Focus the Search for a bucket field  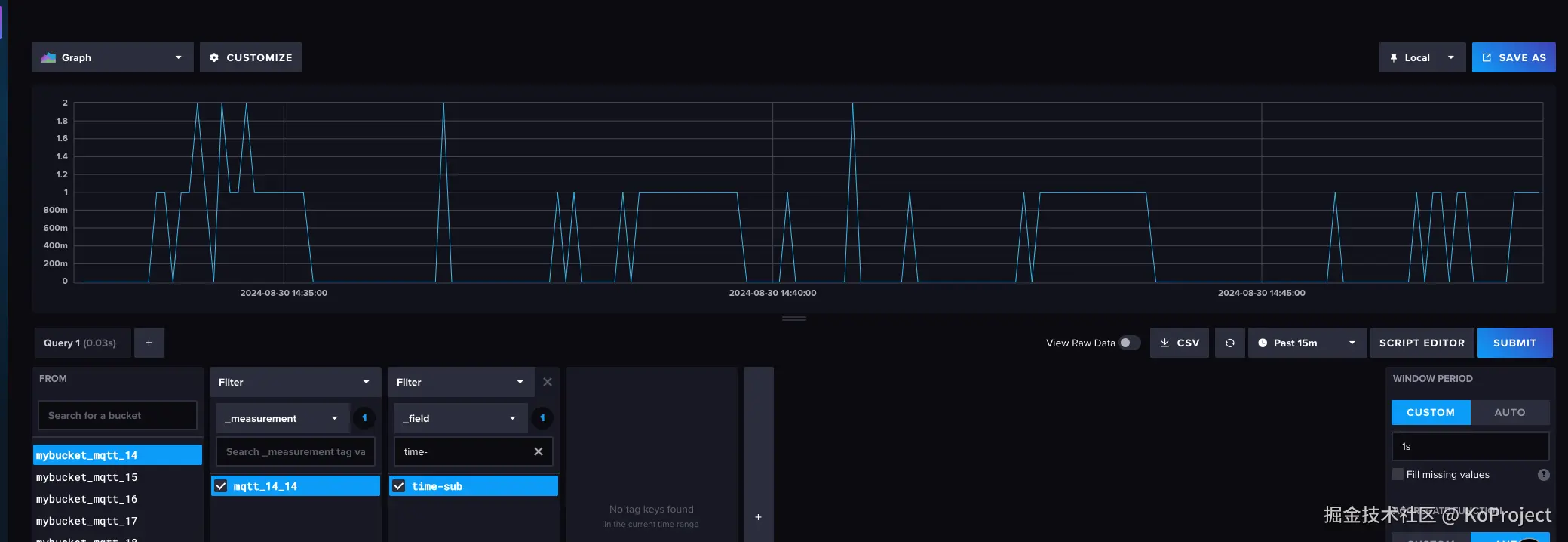click(118, 415)
